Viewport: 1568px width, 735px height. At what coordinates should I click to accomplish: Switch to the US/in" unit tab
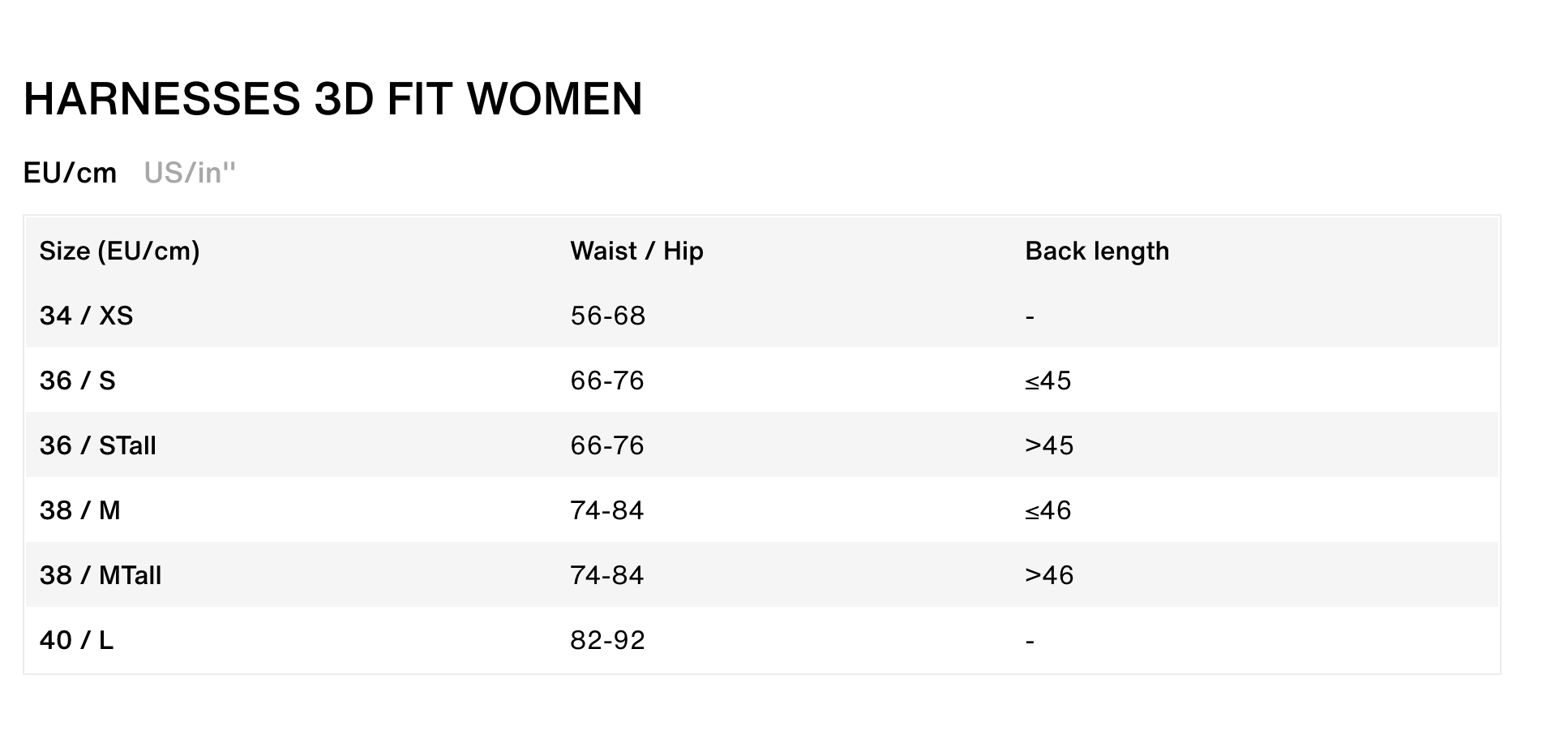click(x=190, y=173)
